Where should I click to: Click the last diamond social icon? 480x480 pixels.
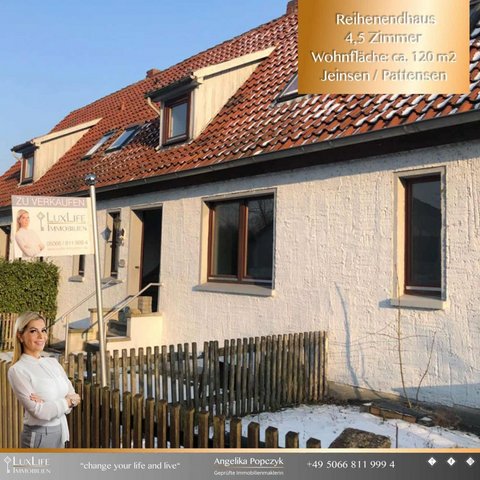click(x=470, y=461)
